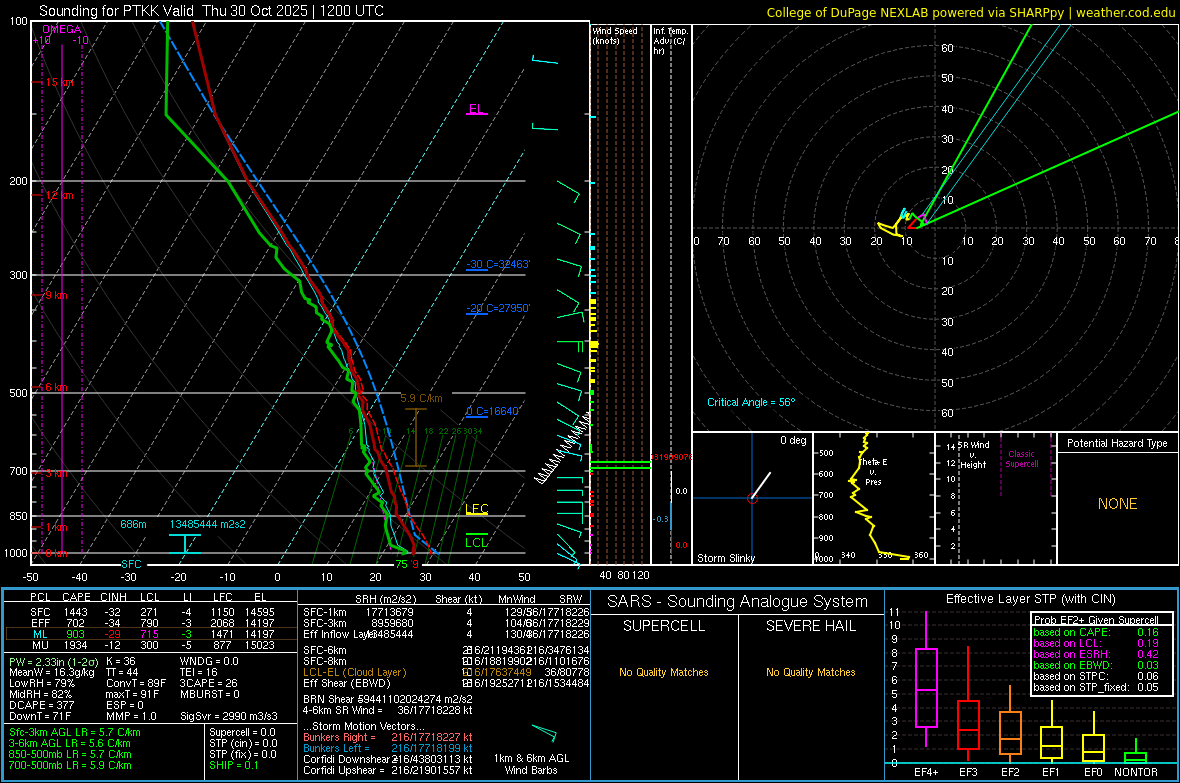Click the "Corfidi Downshear" vector row
The height and width of the screenshot is (783, 1180).
click(388, 759)
